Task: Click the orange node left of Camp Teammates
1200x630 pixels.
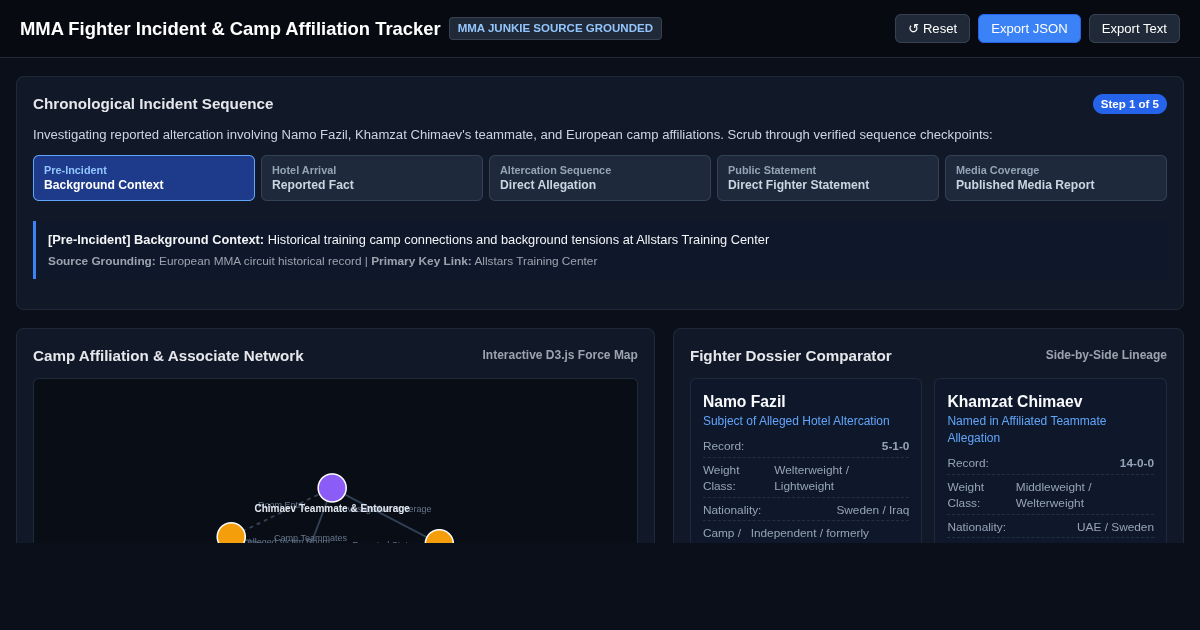Action: click(231, 535)
